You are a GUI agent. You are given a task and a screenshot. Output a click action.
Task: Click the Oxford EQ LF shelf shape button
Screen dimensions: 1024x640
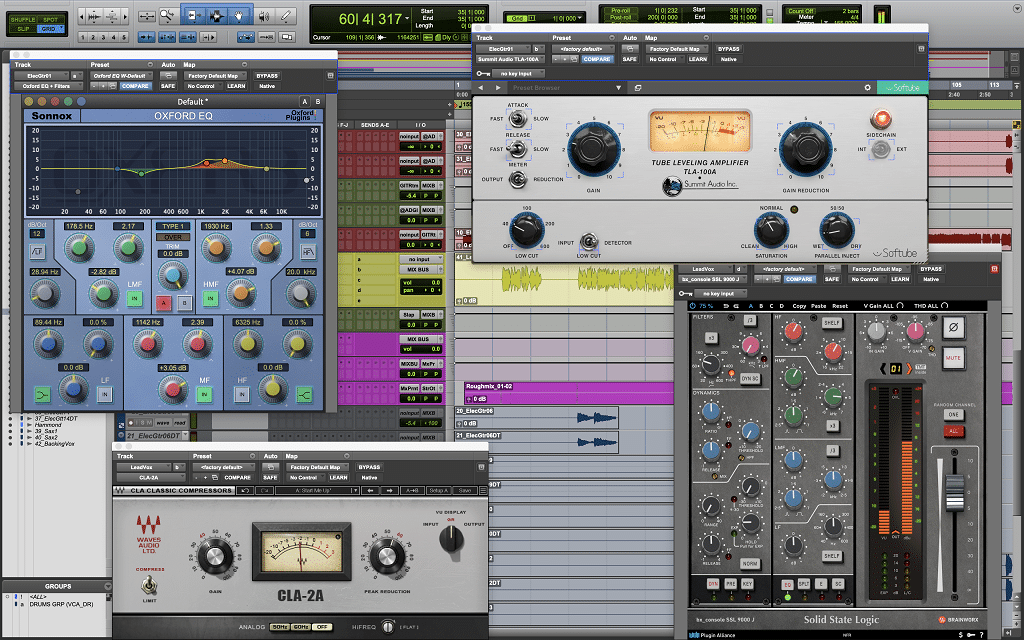[42, 394]
